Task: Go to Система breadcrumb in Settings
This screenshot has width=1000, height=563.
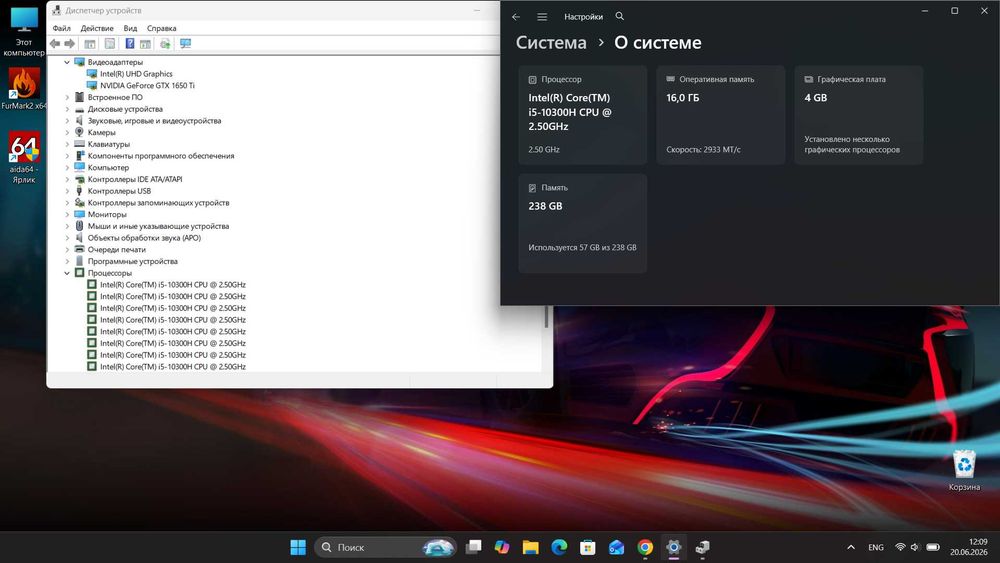Action: tap(551, 43)
